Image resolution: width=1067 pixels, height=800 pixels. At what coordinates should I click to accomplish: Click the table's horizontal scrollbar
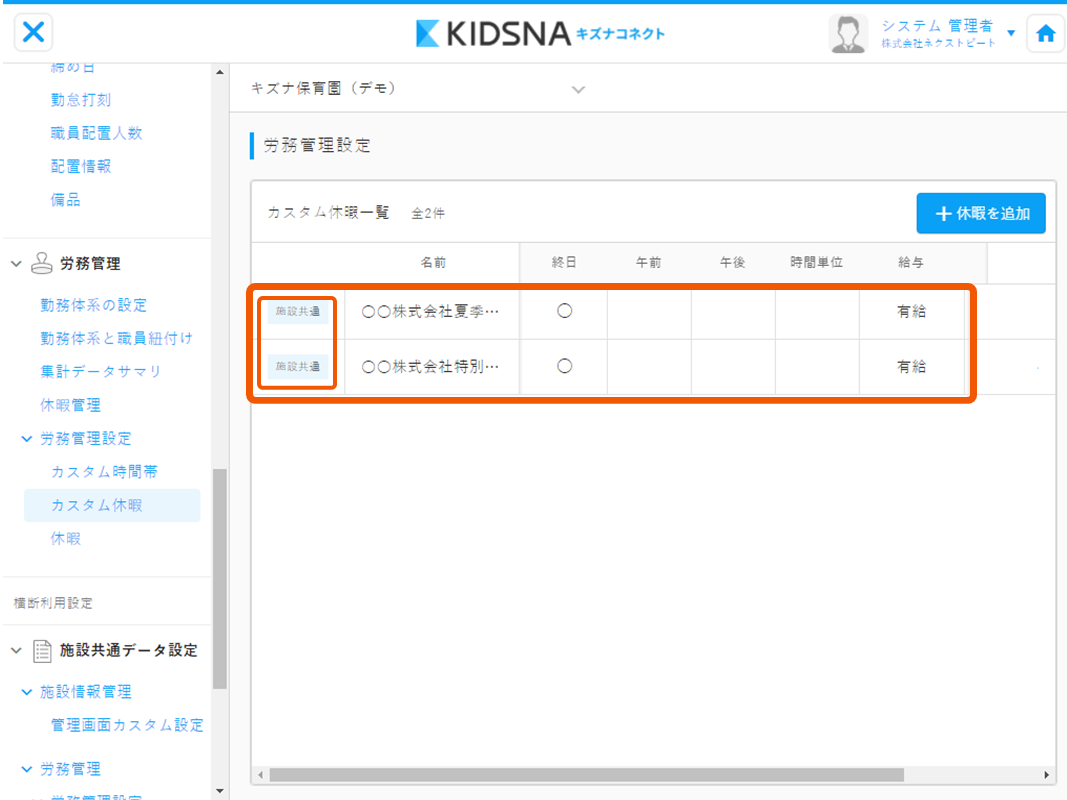(585, 775)
